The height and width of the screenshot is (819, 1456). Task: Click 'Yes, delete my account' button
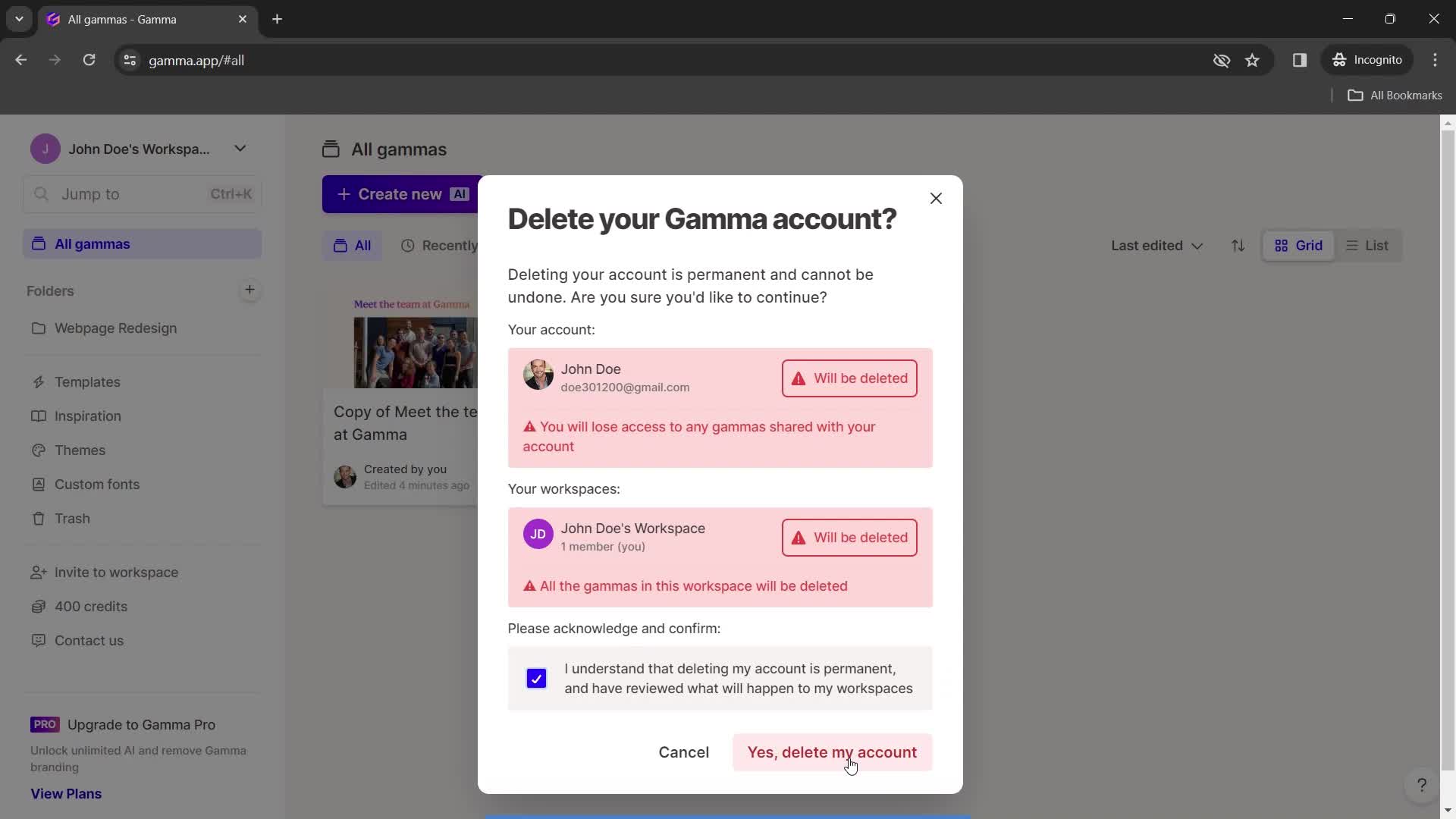point(833,753)
